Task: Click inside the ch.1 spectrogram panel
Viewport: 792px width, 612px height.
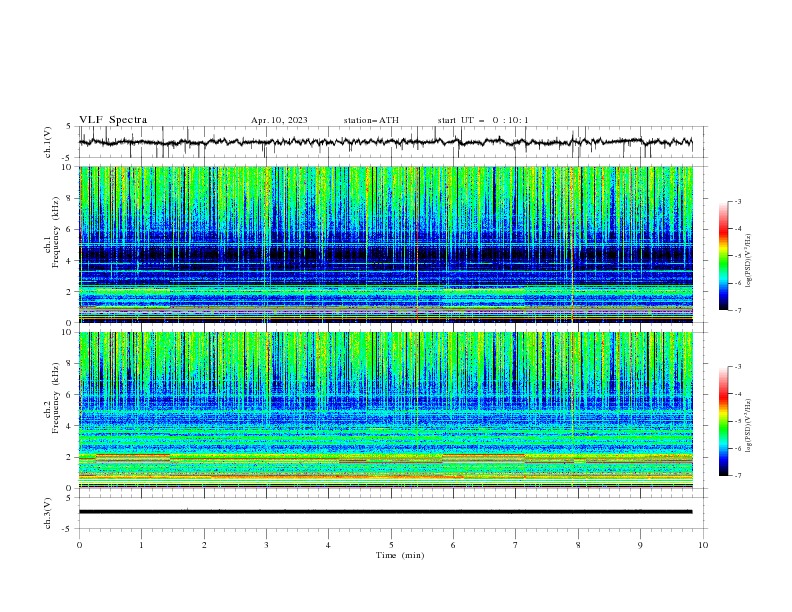Action: pyautogui.click(x=385, y=244)
